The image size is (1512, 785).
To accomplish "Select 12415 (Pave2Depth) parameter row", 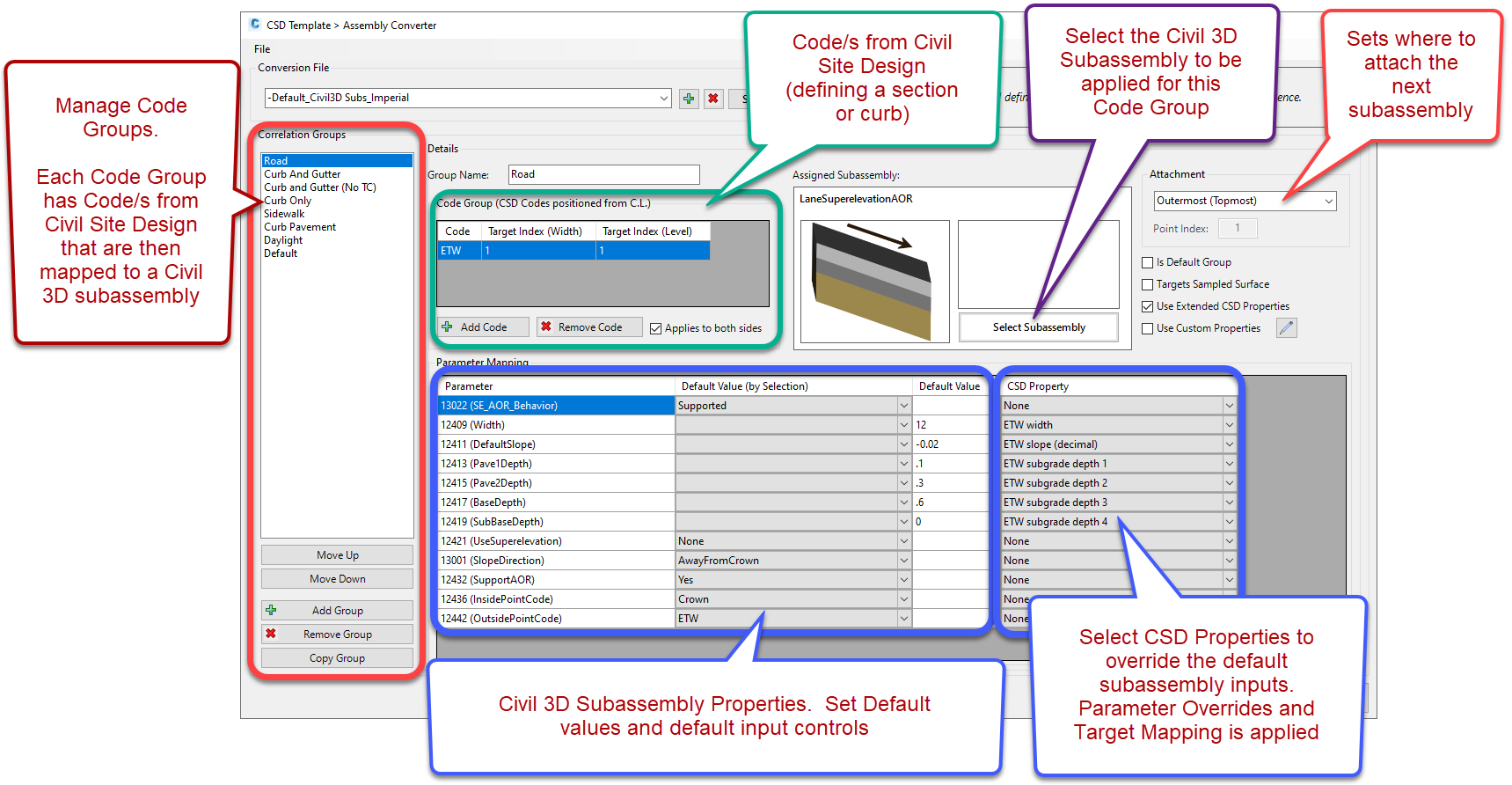I will [x=556, y=483].
